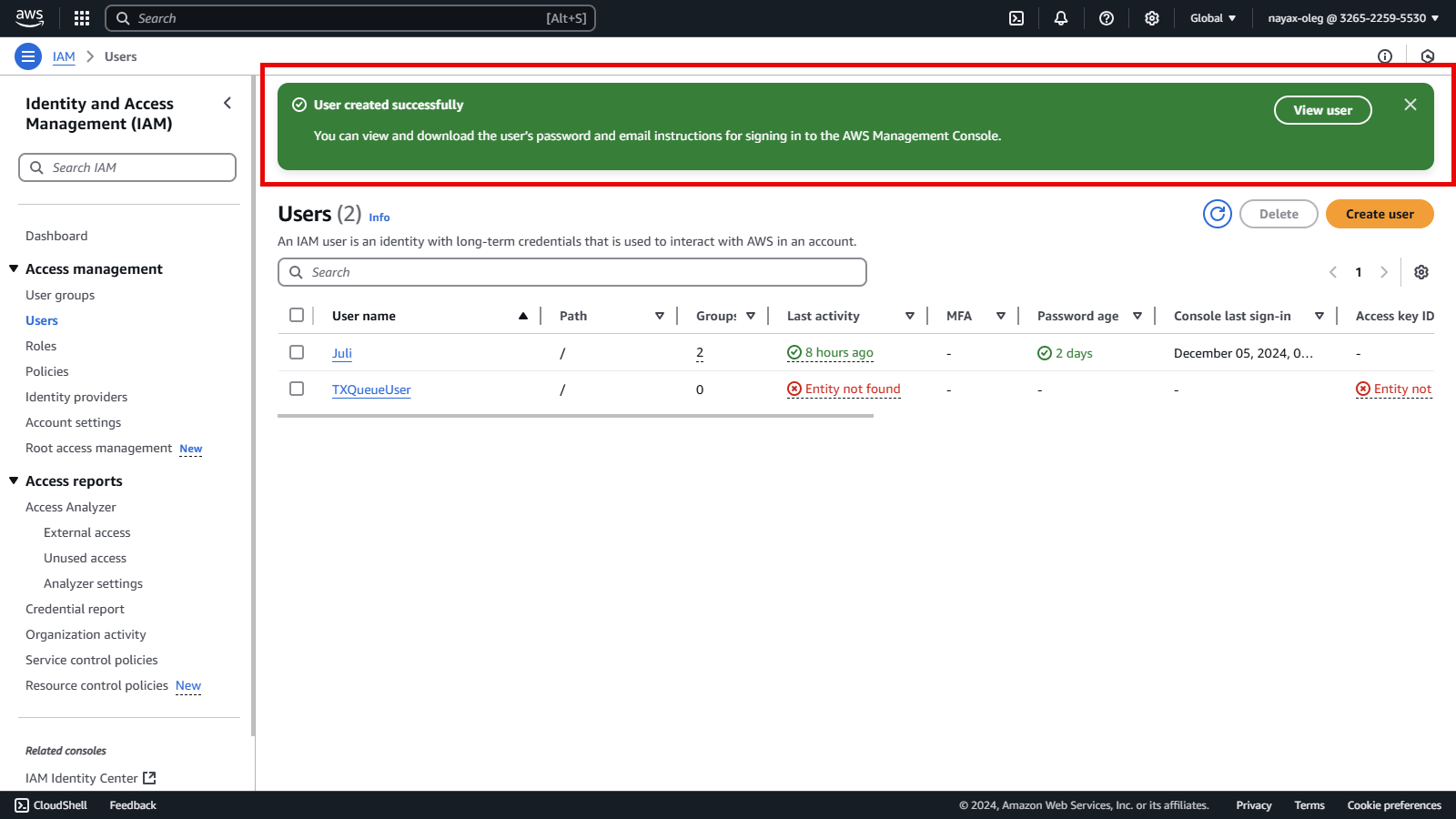Refresh the users list

[x=1218, y=214]
